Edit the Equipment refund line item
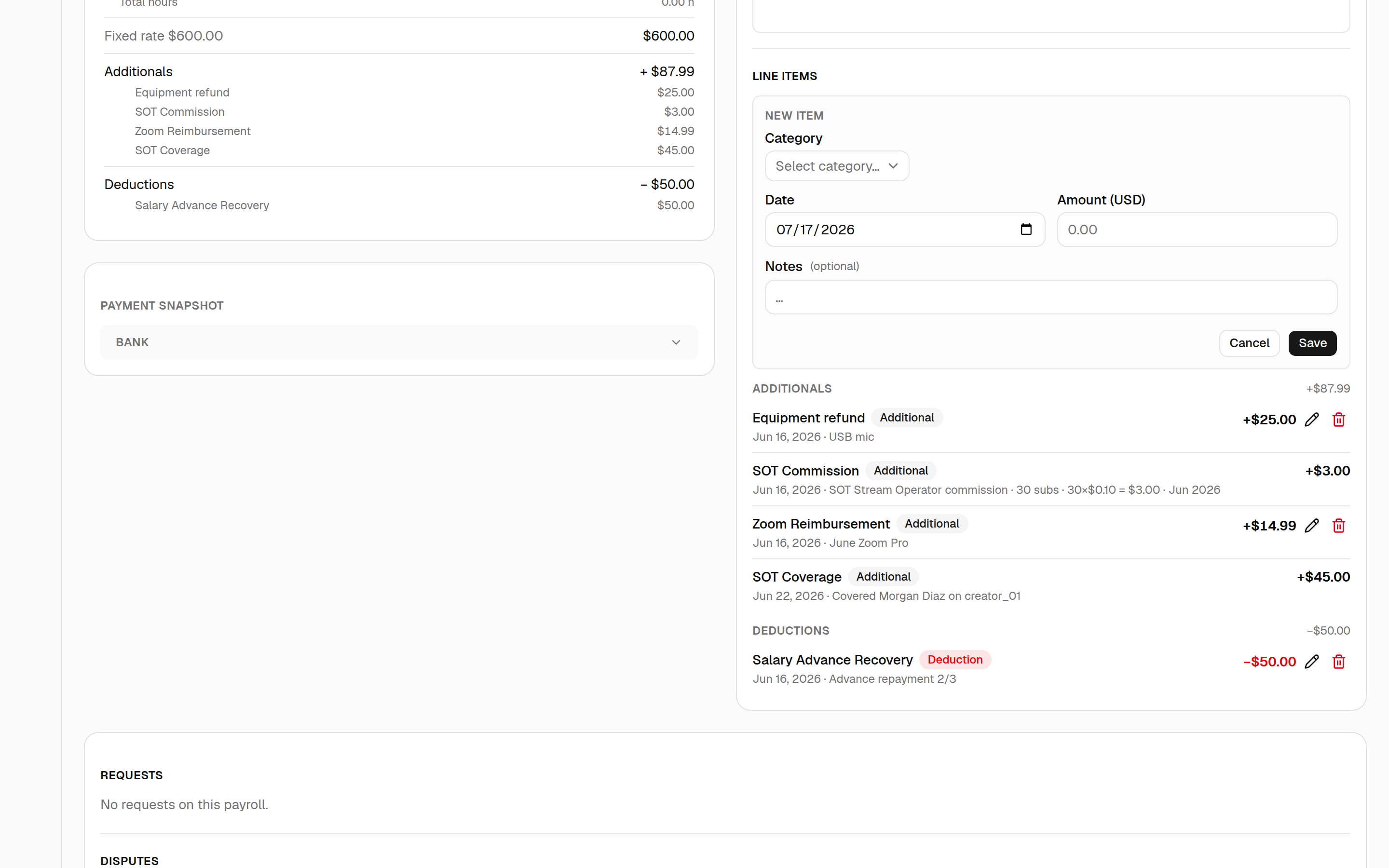 1311,420
